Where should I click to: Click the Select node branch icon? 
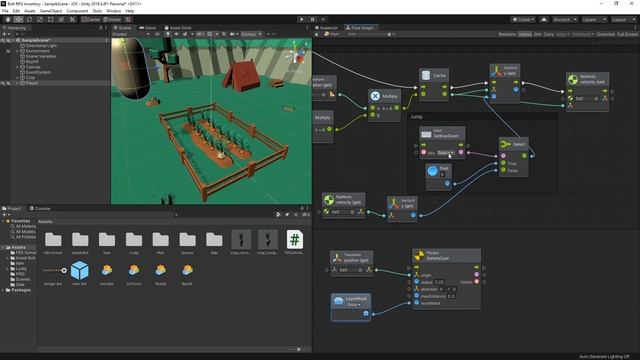point(505,144)
